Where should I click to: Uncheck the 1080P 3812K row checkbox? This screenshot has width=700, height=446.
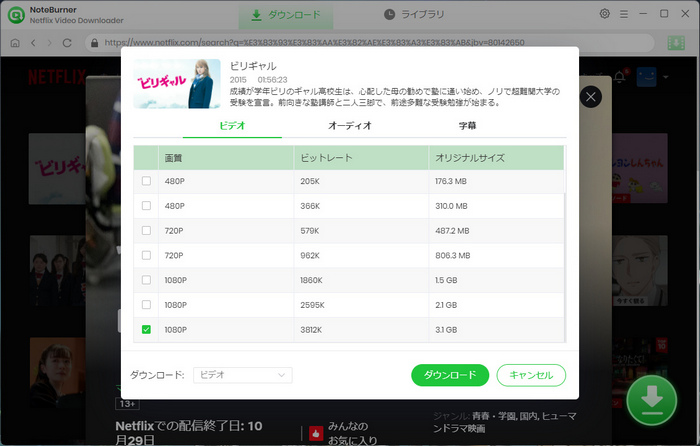coord(146,329)
